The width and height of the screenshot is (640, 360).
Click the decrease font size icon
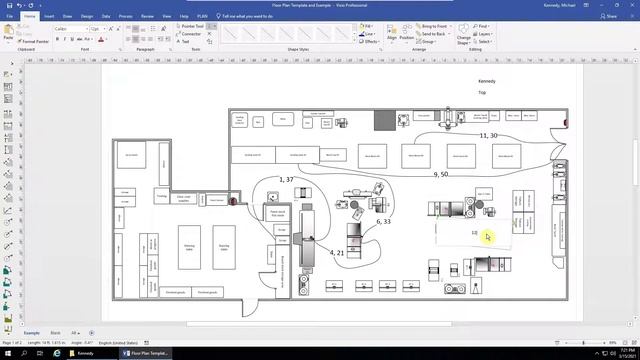click(118, 29)
